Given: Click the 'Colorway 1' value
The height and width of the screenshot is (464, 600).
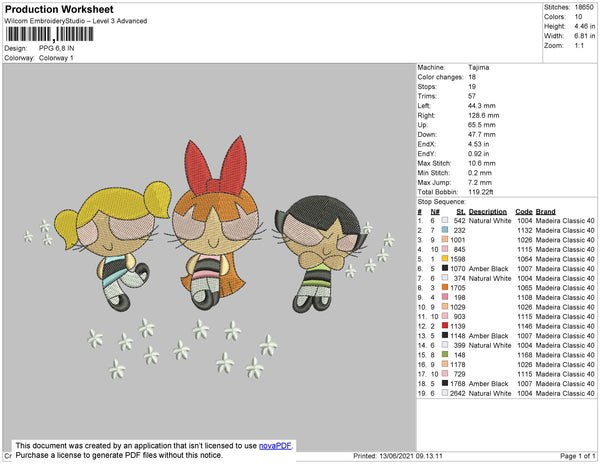Looking at the screenshot, I should tap(56, 58).
